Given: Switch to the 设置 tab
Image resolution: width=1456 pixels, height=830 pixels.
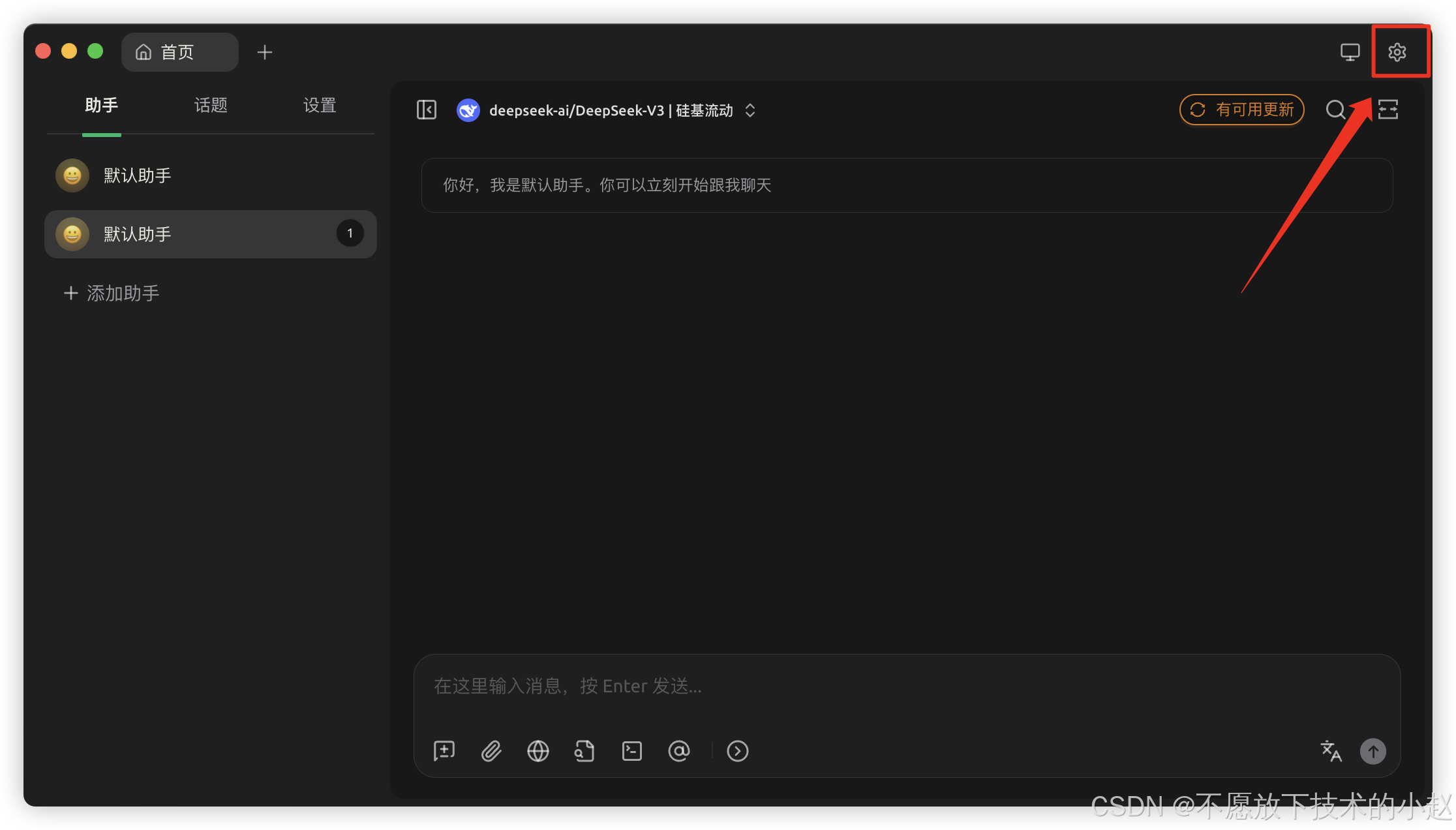Looking at the screenshot, I should click(x=320, y=105).
